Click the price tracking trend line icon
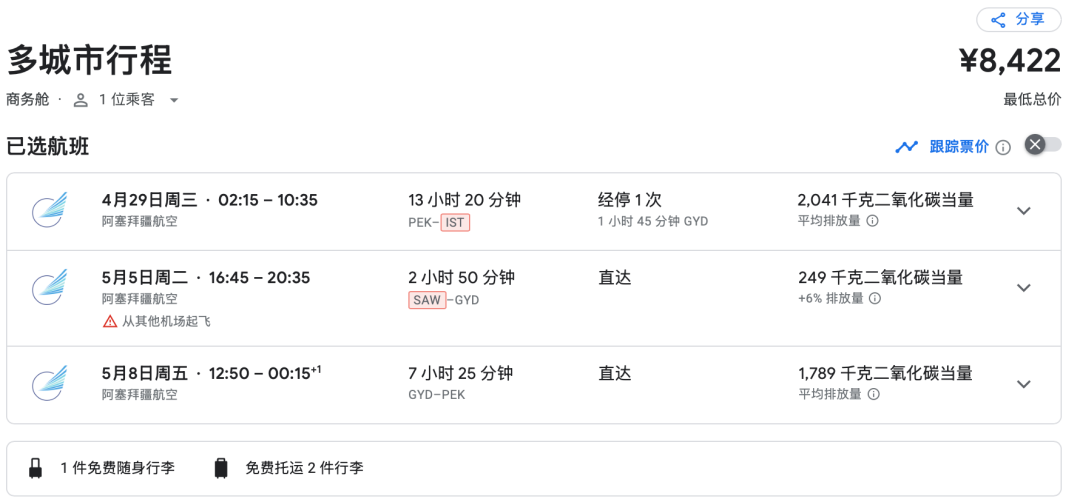The image size is (1080, 502). (906, 147)
